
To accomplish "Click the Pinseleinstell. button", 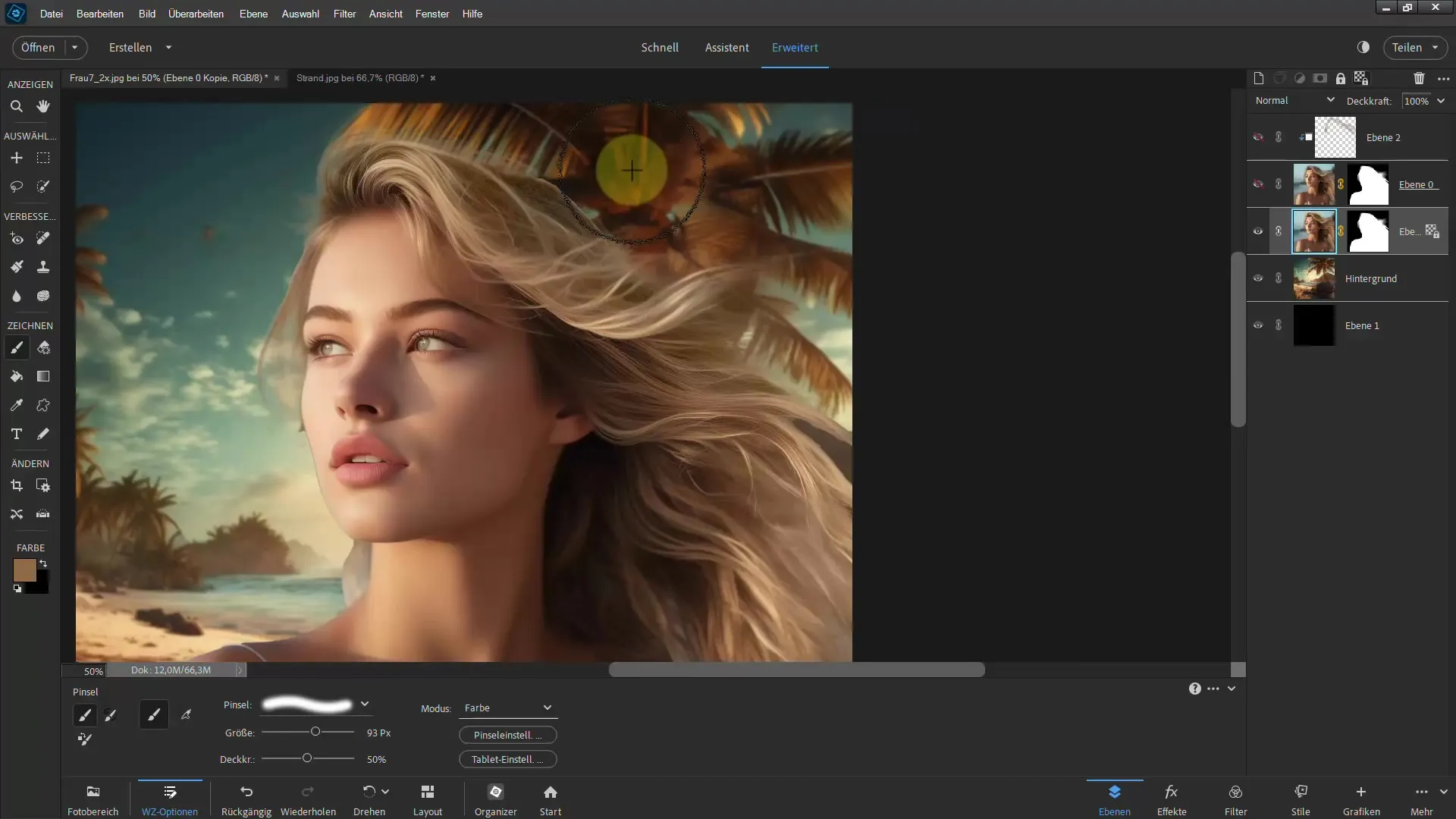I will [508, 735].
